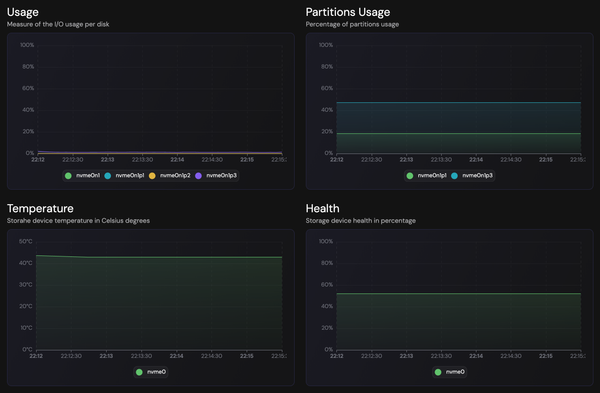Image resolution: width=600 pixels, height=393 pixels.
Task: Click the 30°C axis label on Temperature chart
Action: click(x=26, y=285)
